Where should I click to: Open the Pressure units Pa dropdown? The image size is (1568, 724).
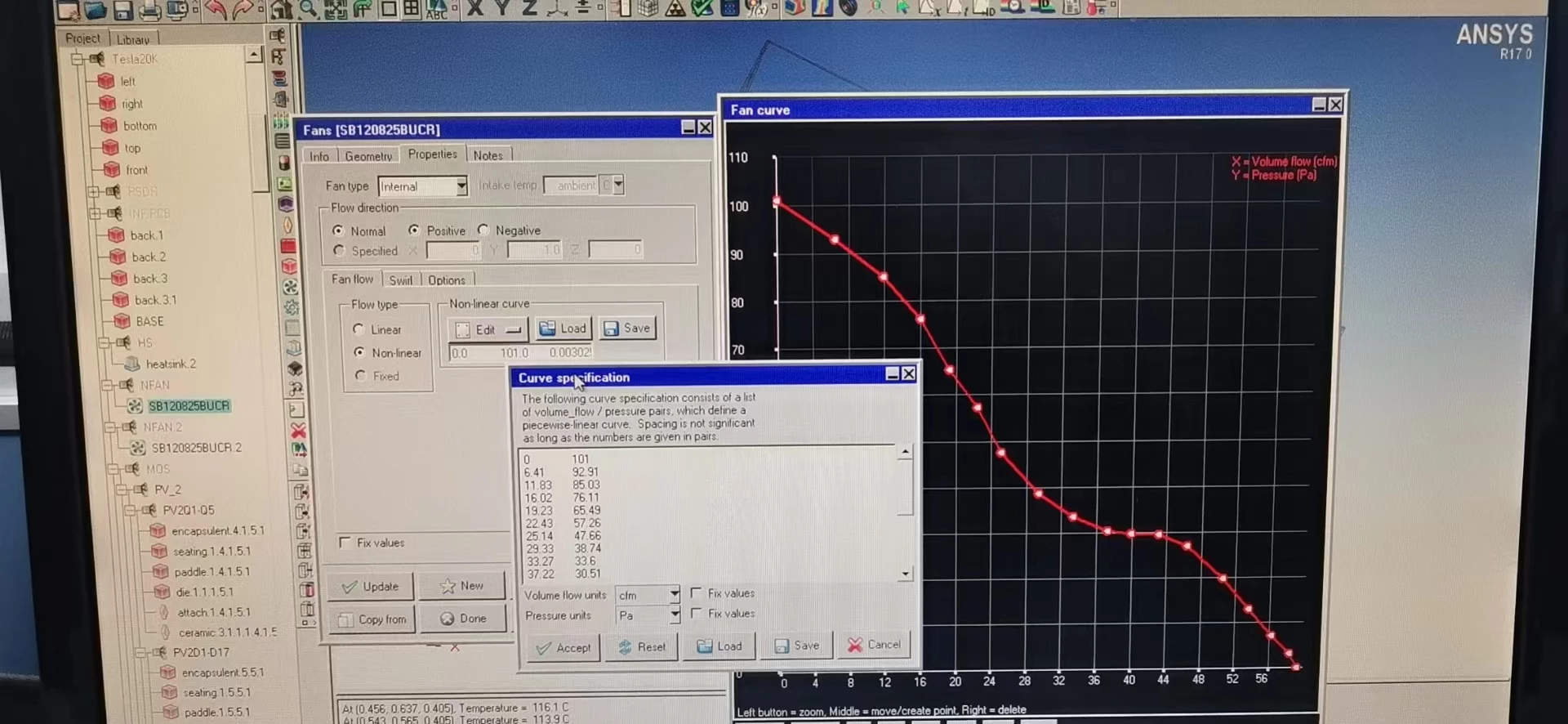click(x=675, y=615)
